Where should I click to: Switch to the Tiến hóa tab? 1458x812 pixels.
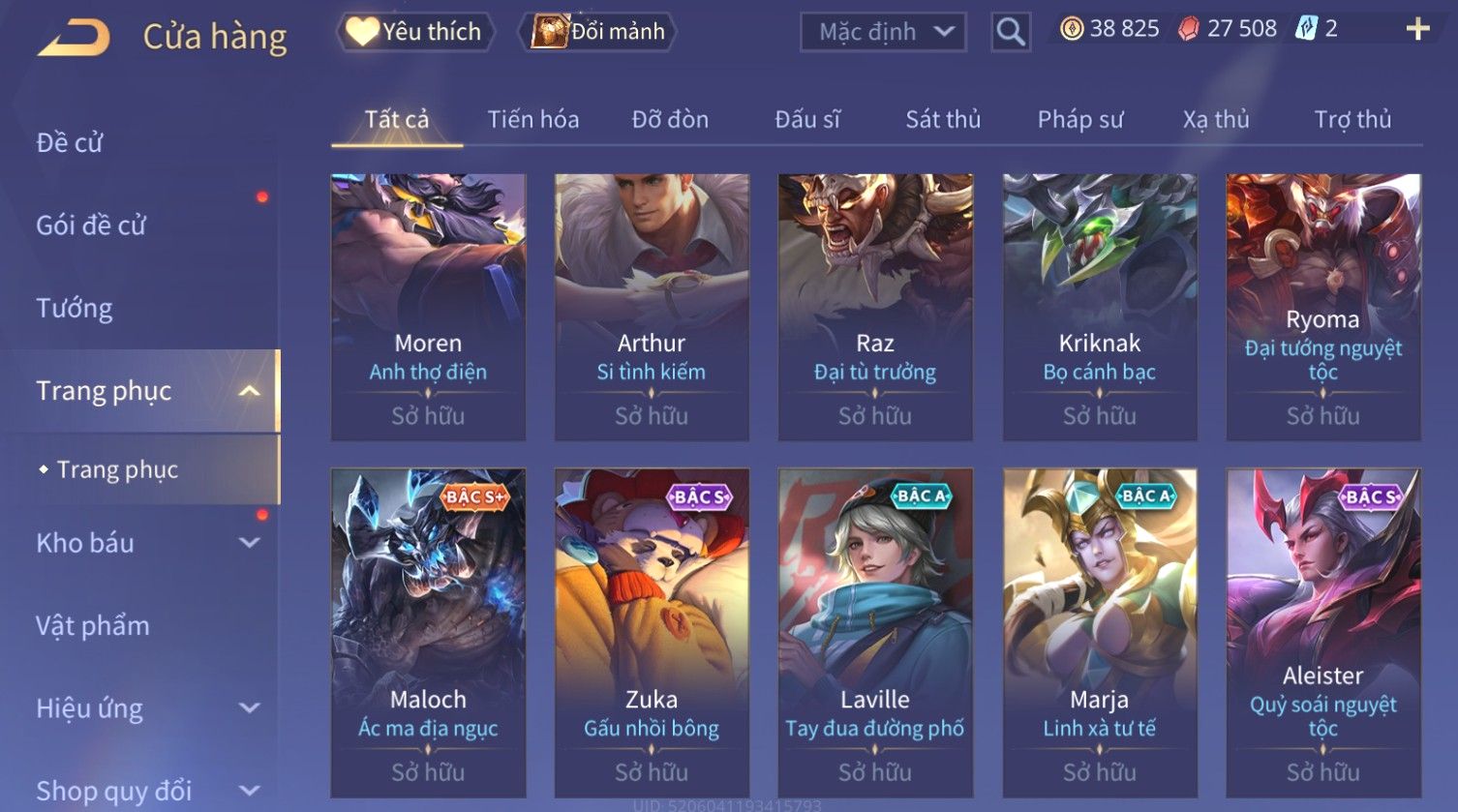coord(533,119)
